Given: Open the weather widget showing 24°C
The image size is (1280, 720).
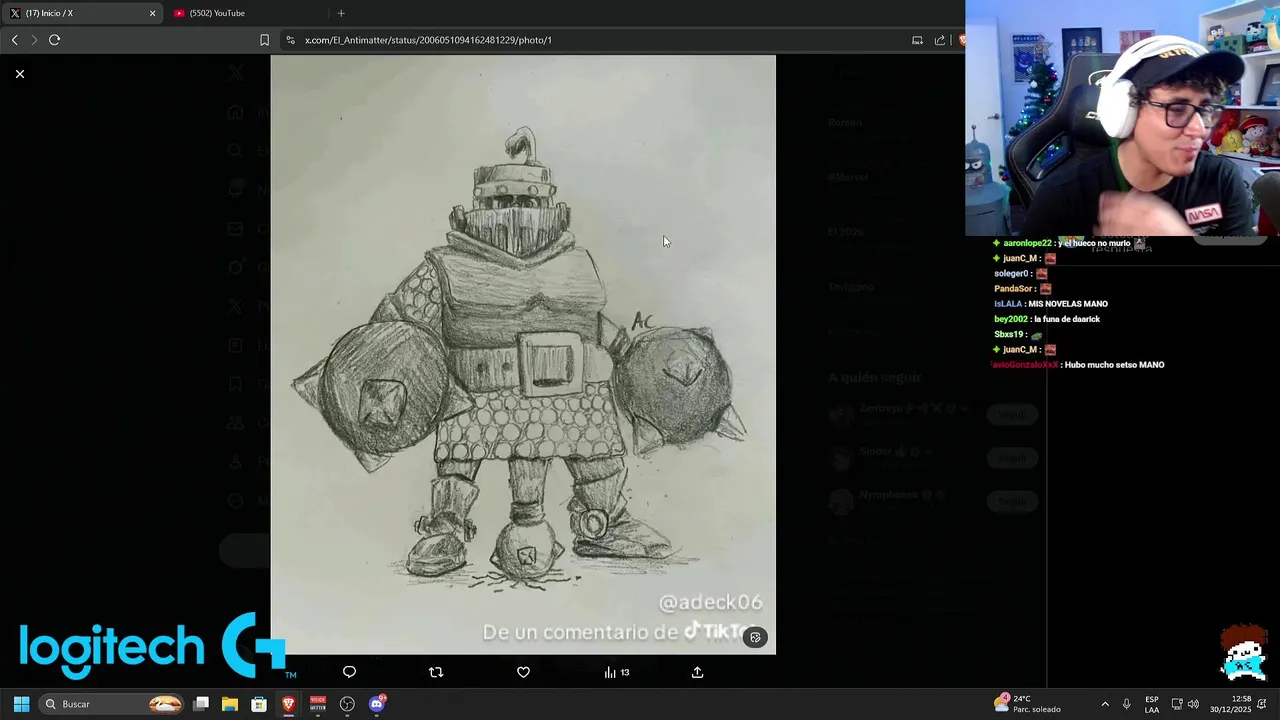Looking at the screenshot, I should click(1028, 704).
